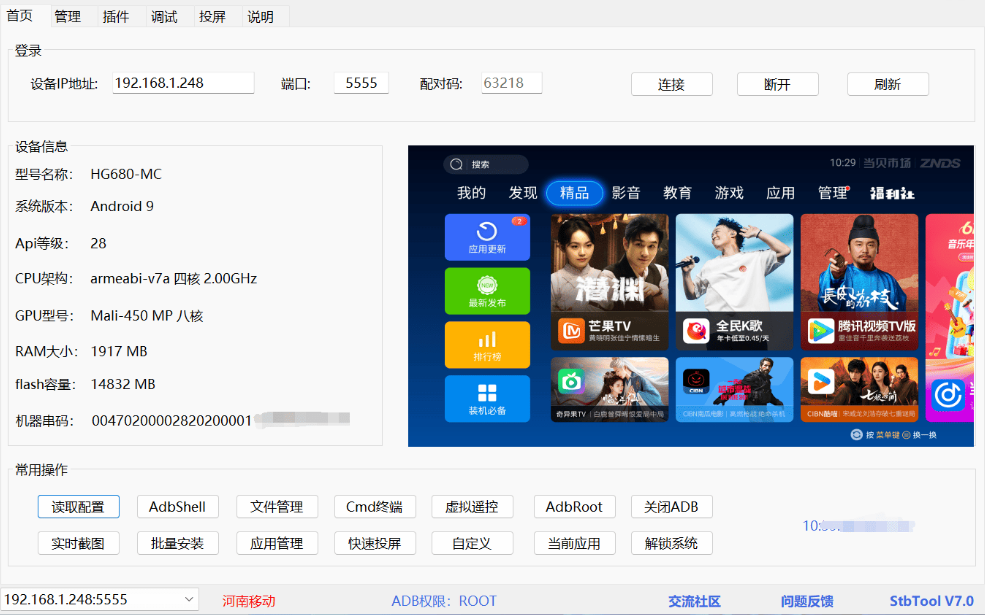
Task: Click the 实时截图 button
Action: pyautogui.click(x=78, y=544)
